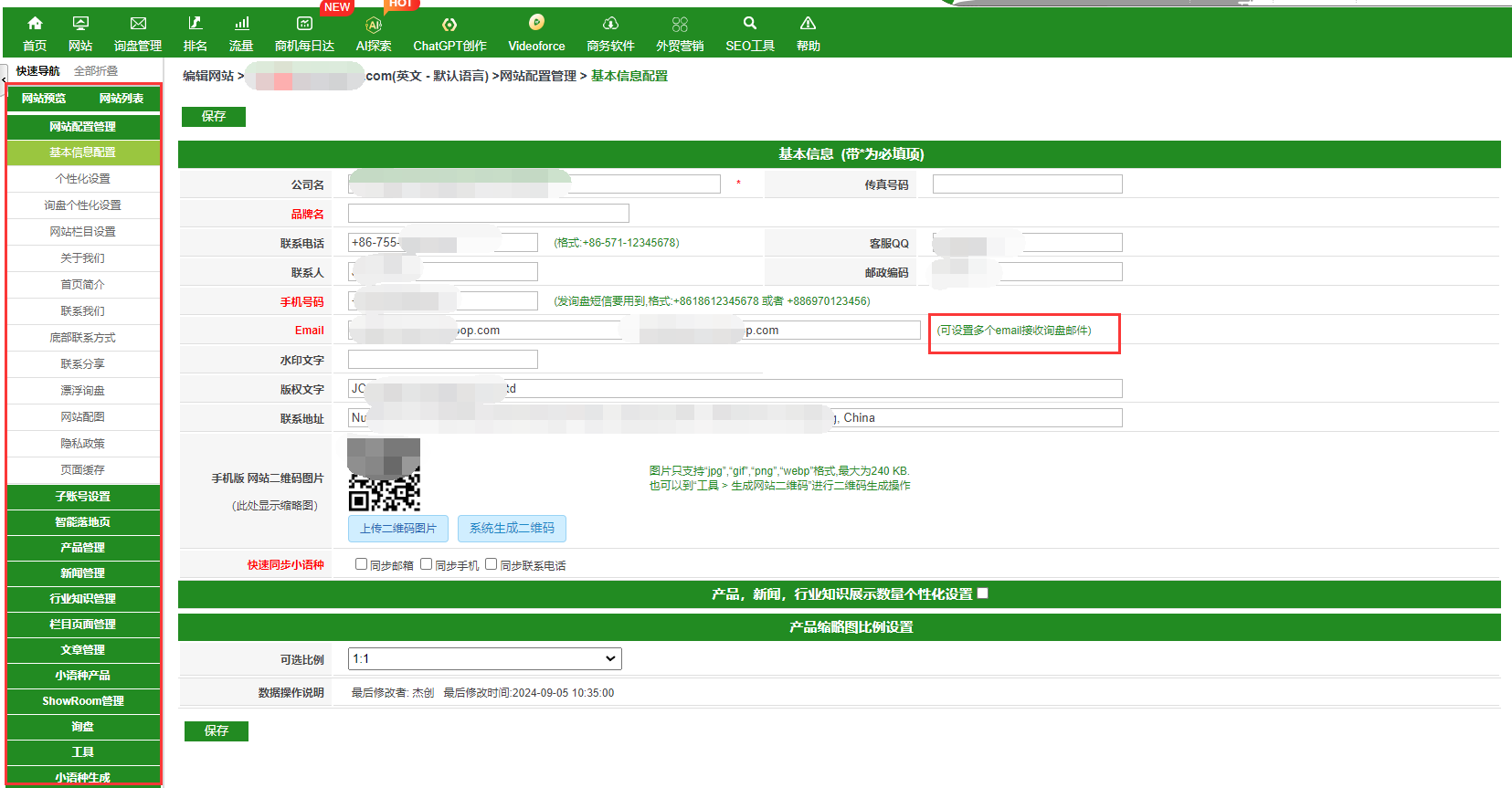Select 底部联系方式 in the sidebar
Screen dimensions: 1512x788
coord(83,338)
